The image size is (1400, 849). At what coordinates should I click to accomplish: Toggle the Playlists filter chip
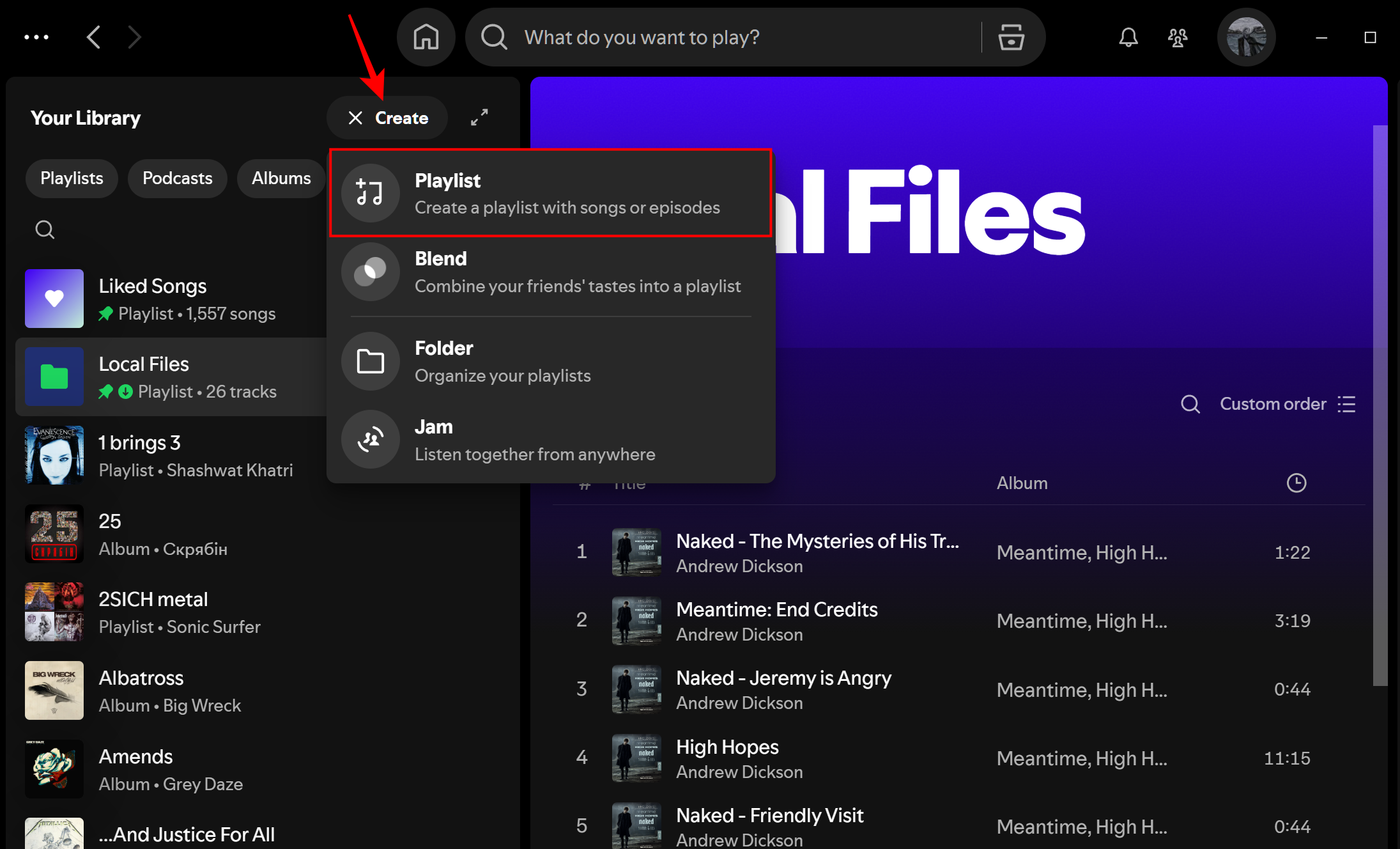pyautogui.click(x=72, y=178)
